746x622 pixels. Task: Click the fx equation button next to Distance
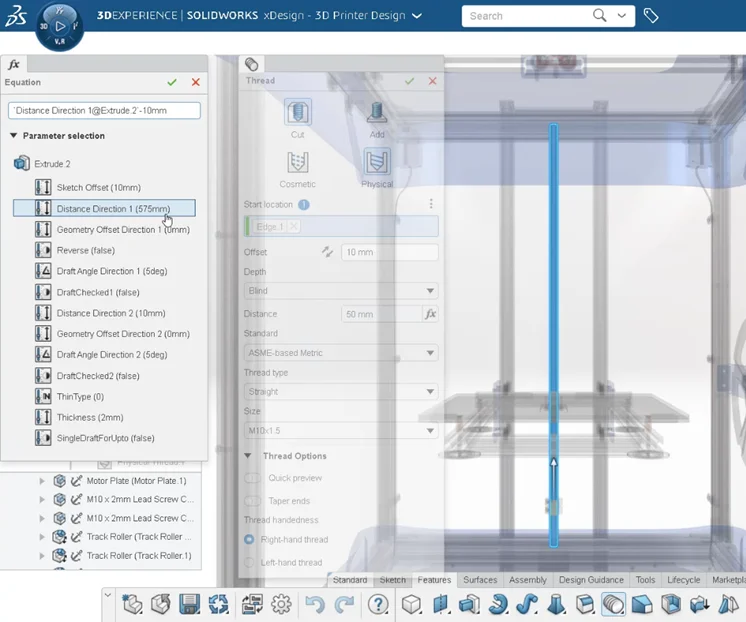pyautogui.click(x=430, y=314)
